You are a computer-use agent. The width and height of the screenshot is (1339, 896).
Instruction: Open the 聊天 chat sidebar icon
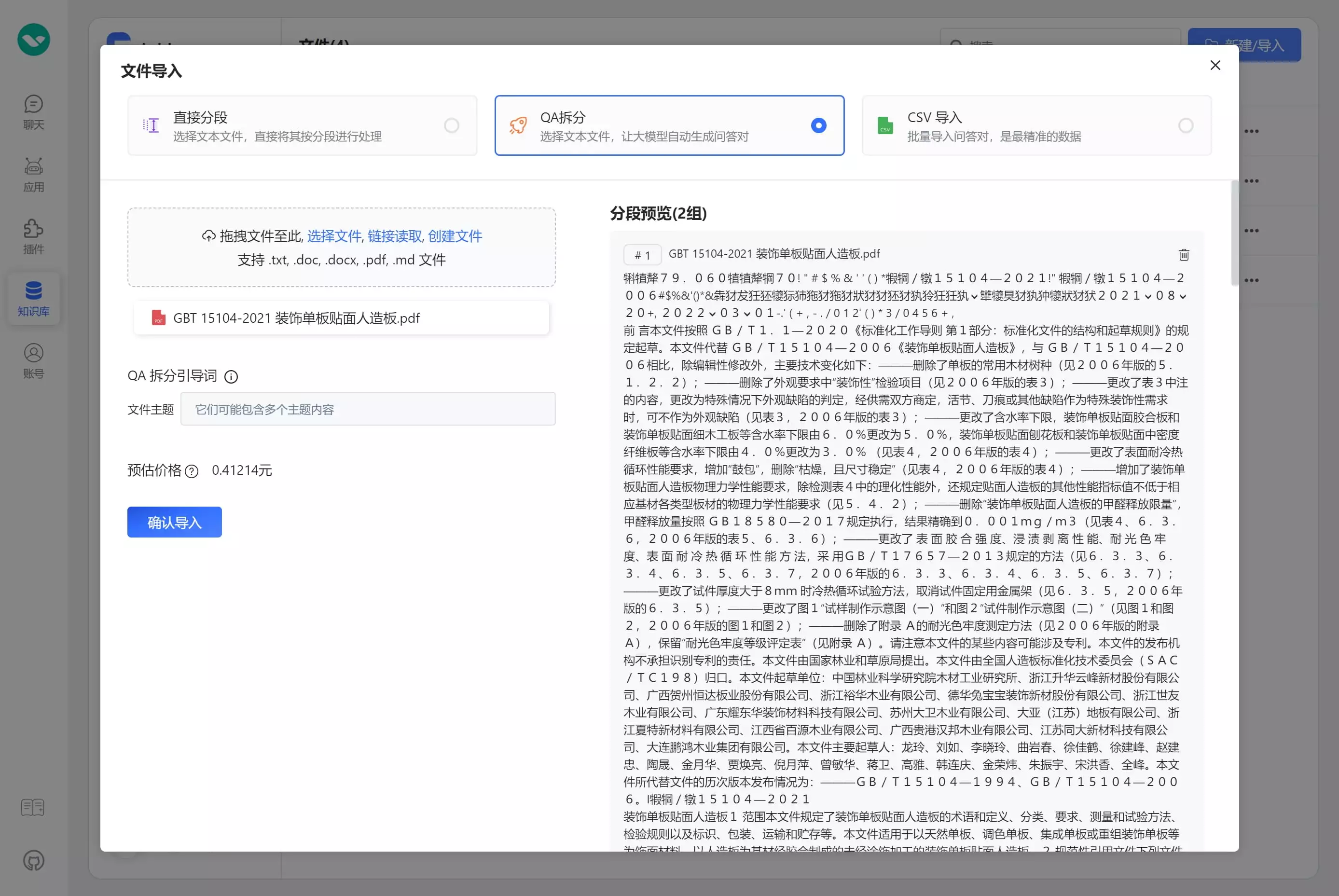(33, 112)
